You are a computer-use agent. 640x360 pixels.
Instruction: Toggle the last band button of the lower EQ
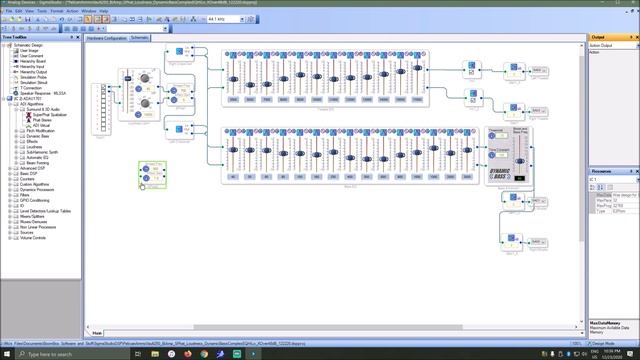click(467, 132)
